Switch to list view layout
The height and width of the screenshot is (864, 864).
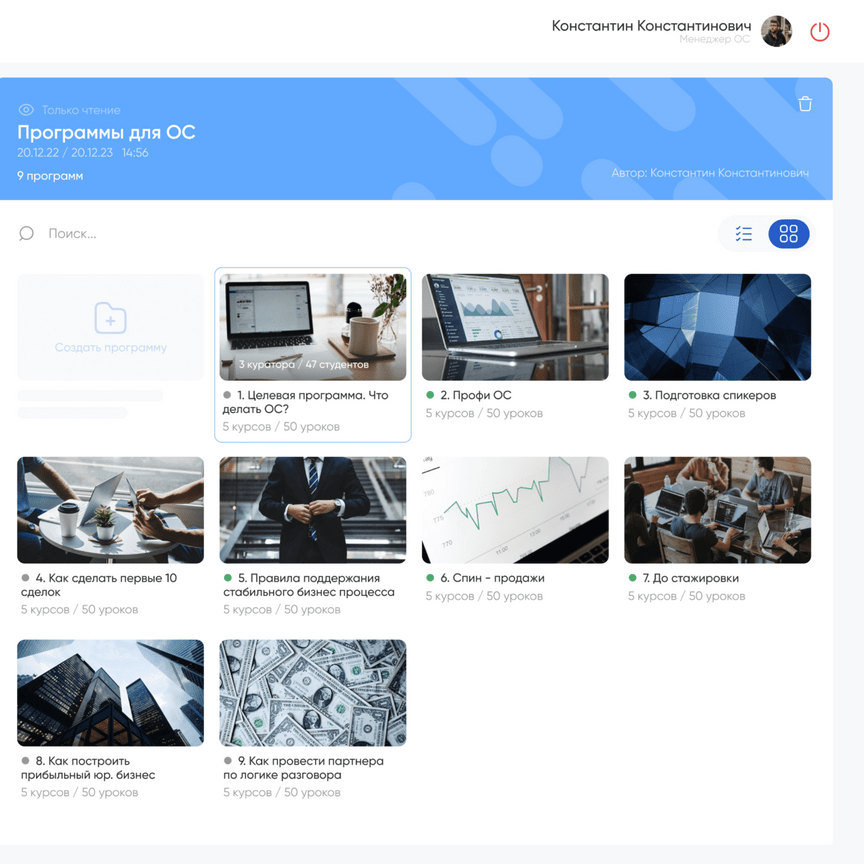tap(743, 234)
